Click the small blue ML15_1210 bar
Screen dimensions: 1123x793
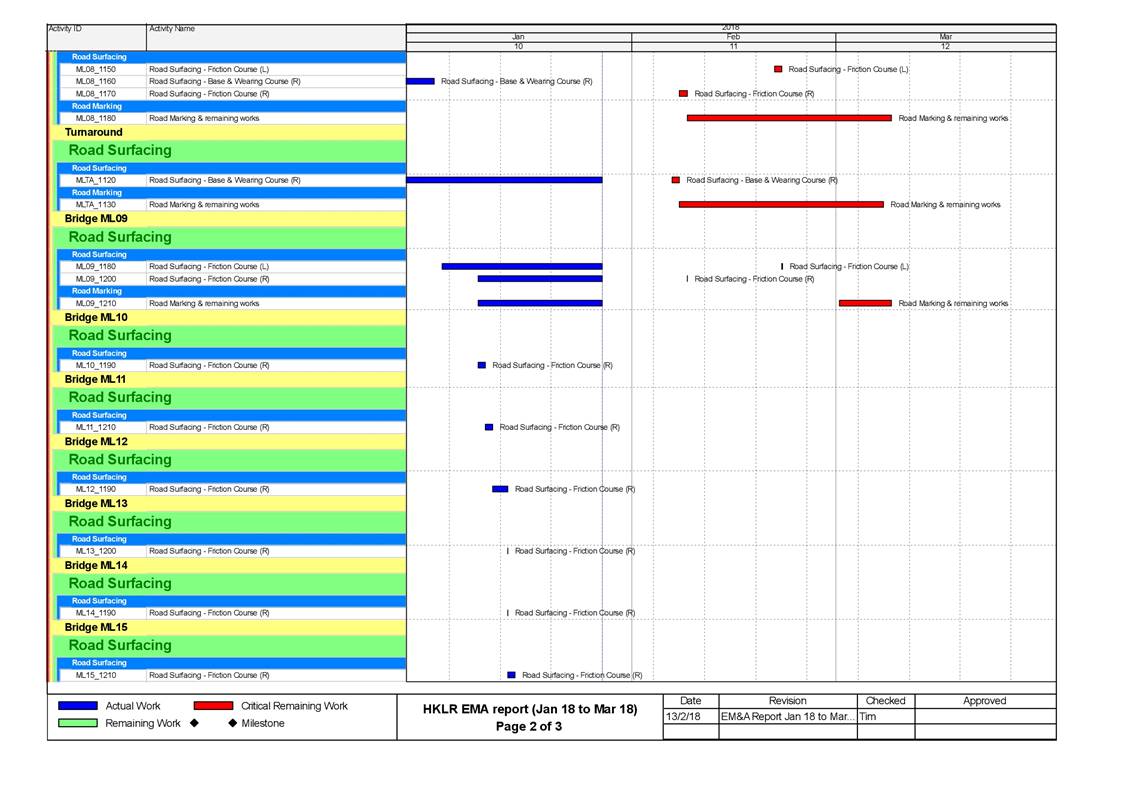click(512, 675)
